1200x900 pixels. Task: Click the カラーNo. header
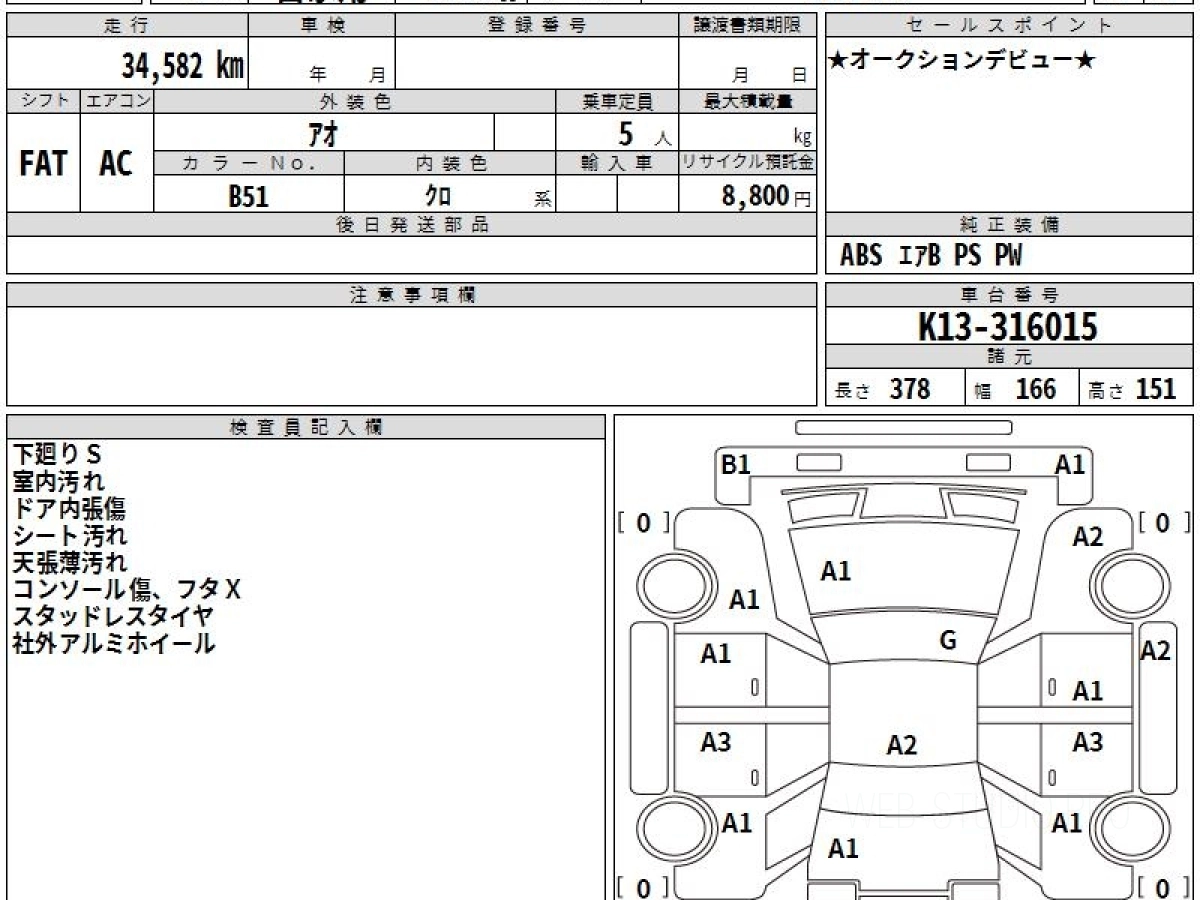249,163
